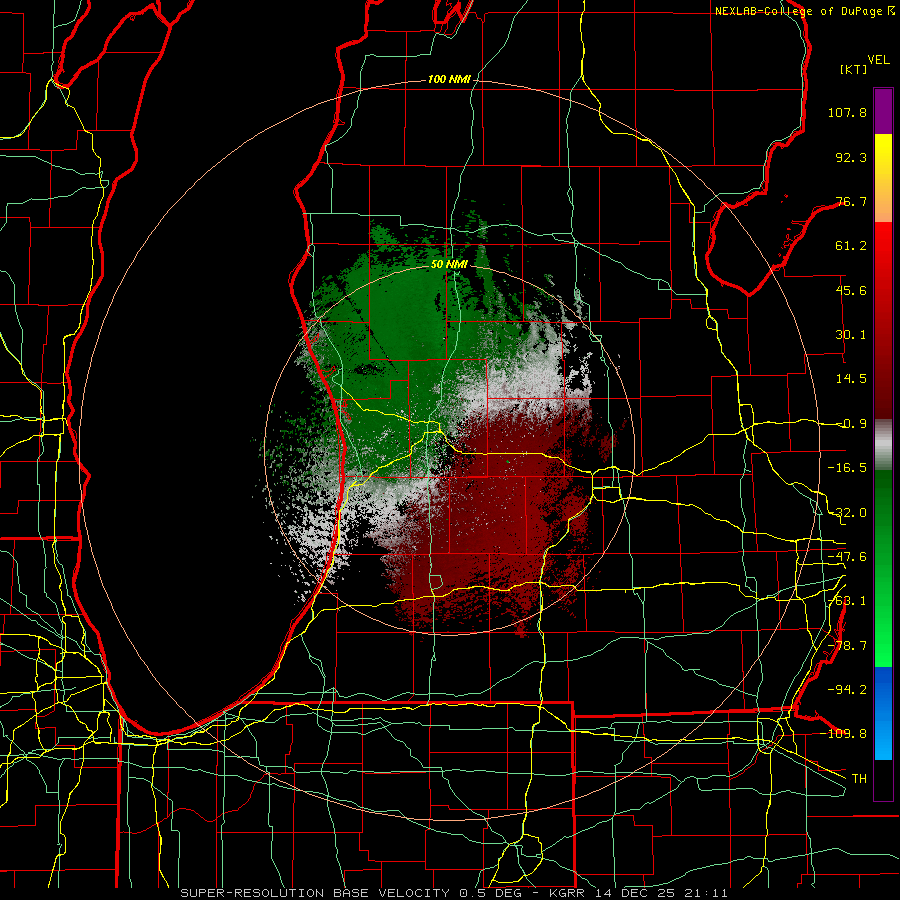
Task: Select the -94.2 scale value
Action: [847, 689]
